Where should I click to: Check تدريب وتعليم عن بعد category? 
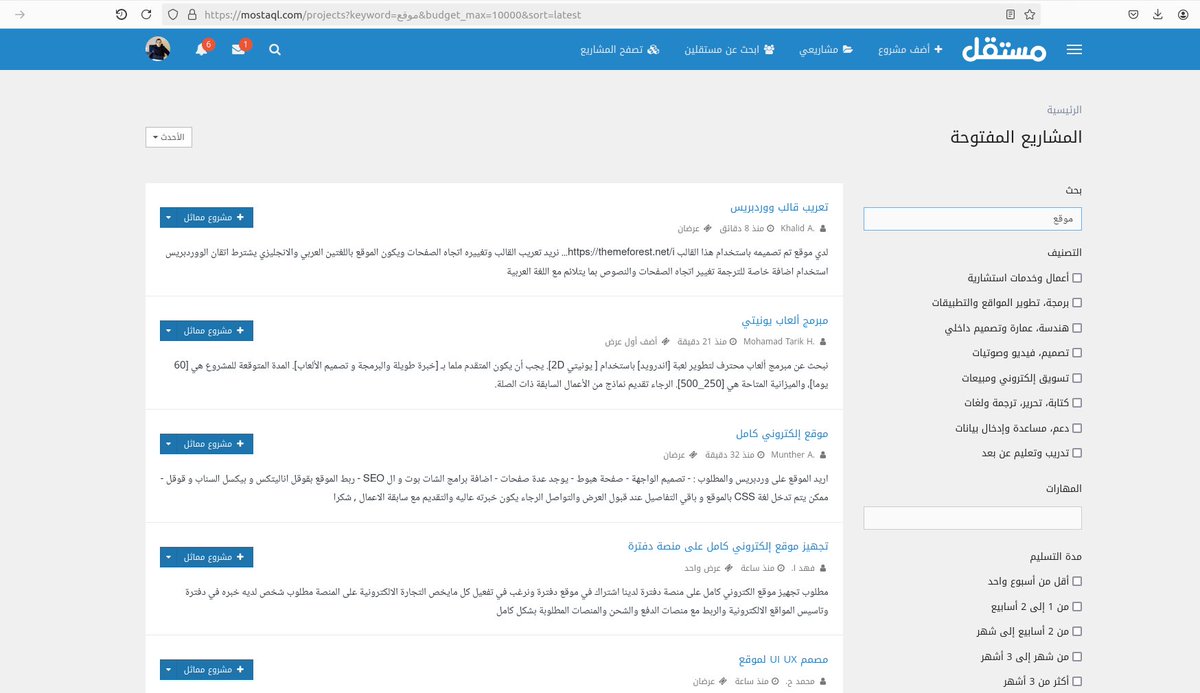(x=1076, y=453)
